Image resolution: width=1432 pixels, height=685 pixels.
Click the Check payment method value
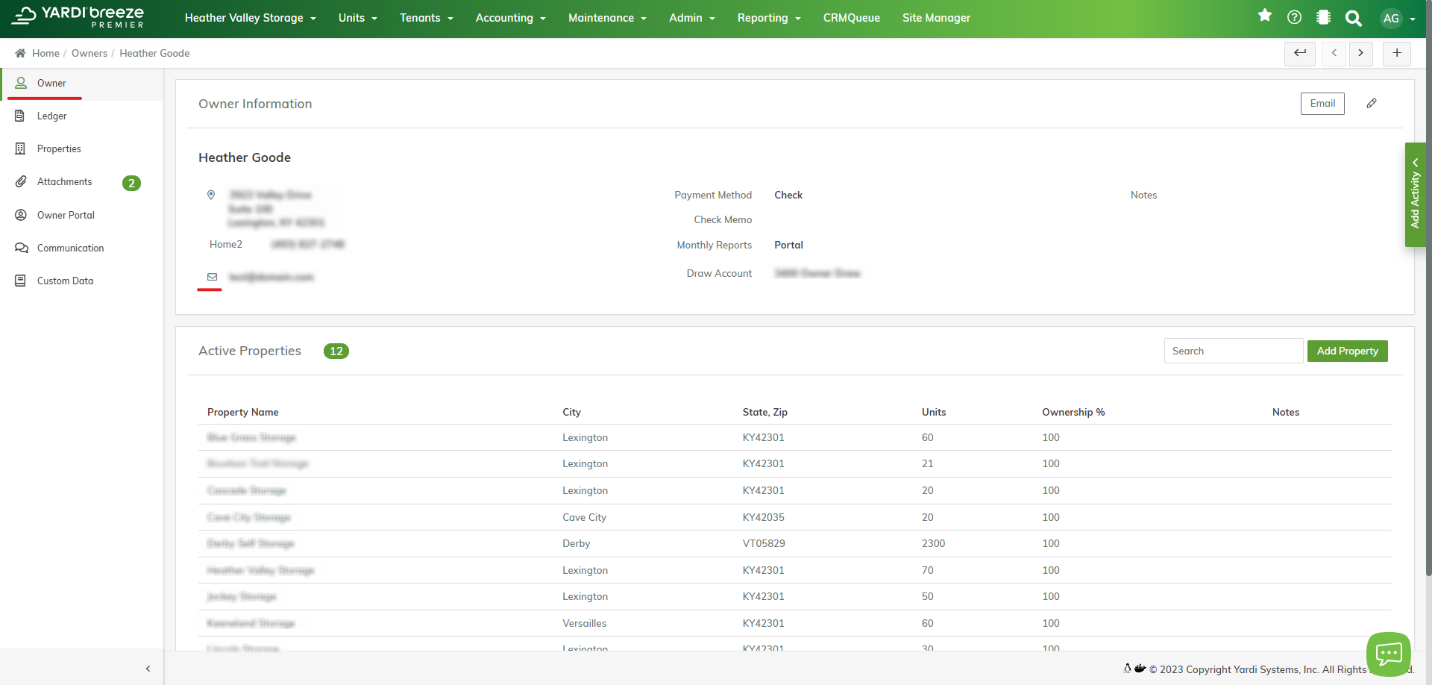[788, 195]
